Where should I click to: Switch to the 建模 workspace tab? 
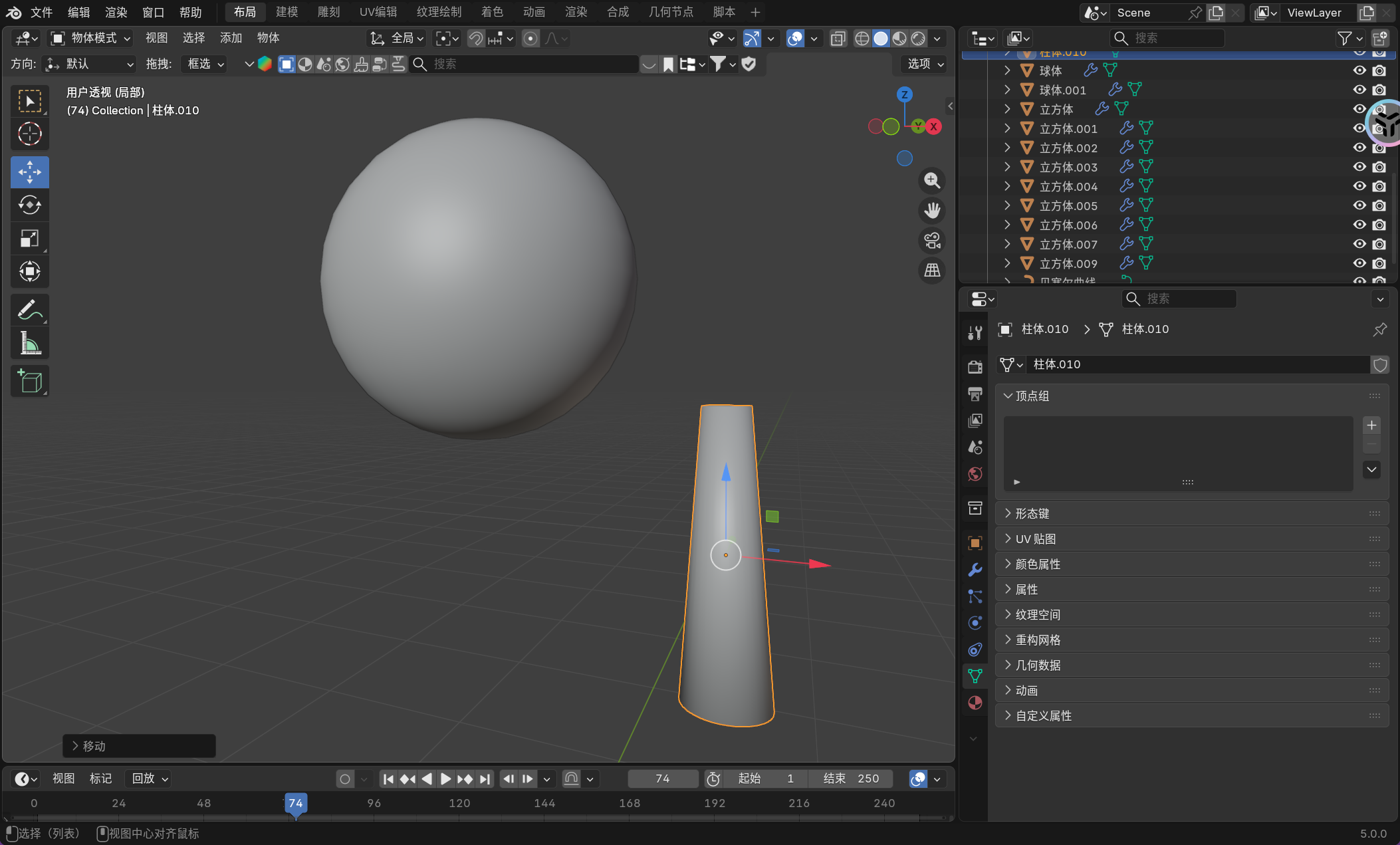pyautogui.click(x=287, y=12)
